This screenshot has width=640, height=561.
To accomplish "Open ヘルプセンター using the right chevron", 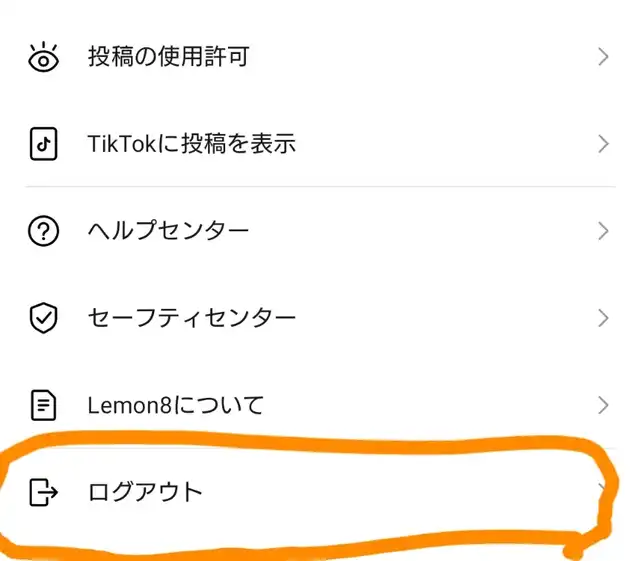I will point(603,231).
